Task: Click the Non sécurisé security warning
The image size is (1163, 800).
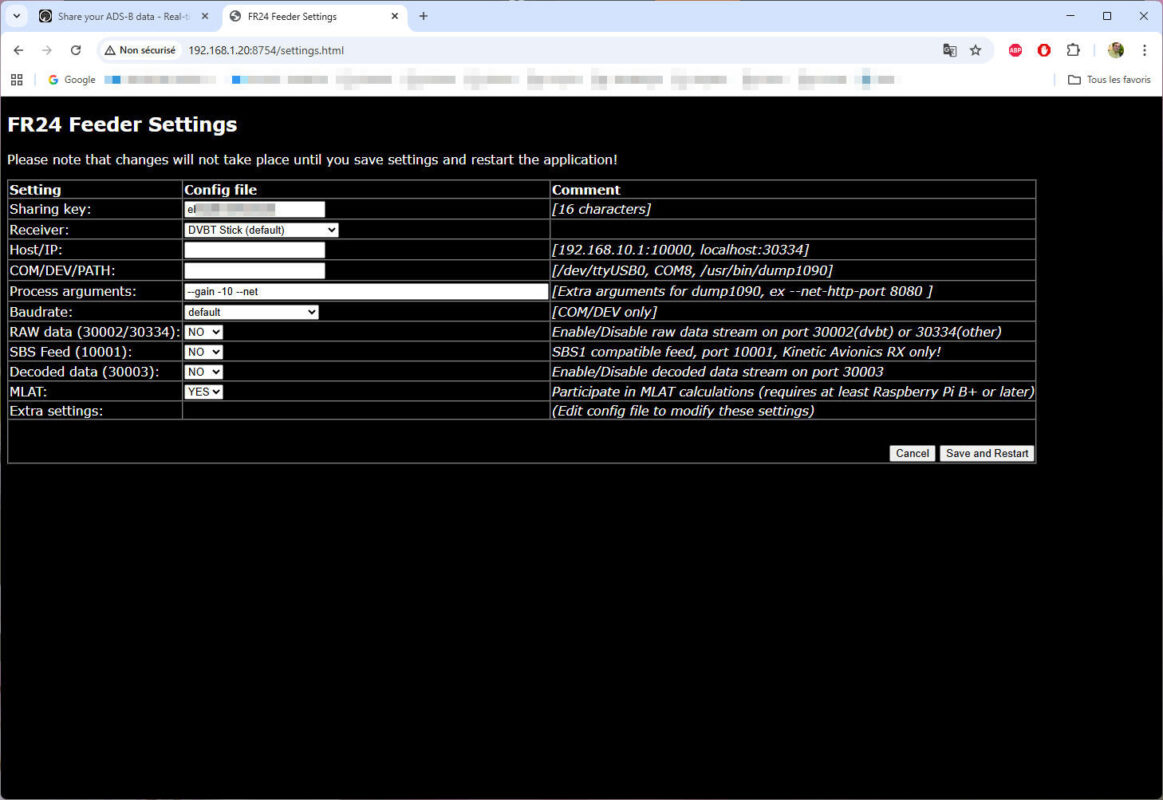Action: coord(140,50)
